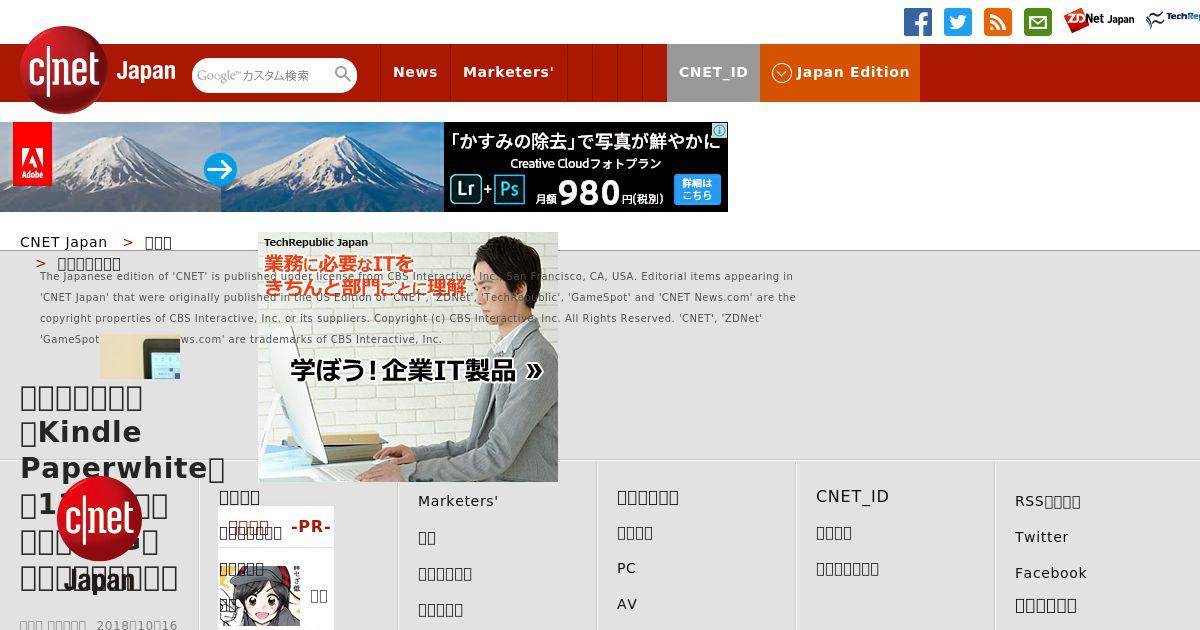Click the green mail envelope icon
This screenshot has height=630, width=1200.
(1038, 22)
